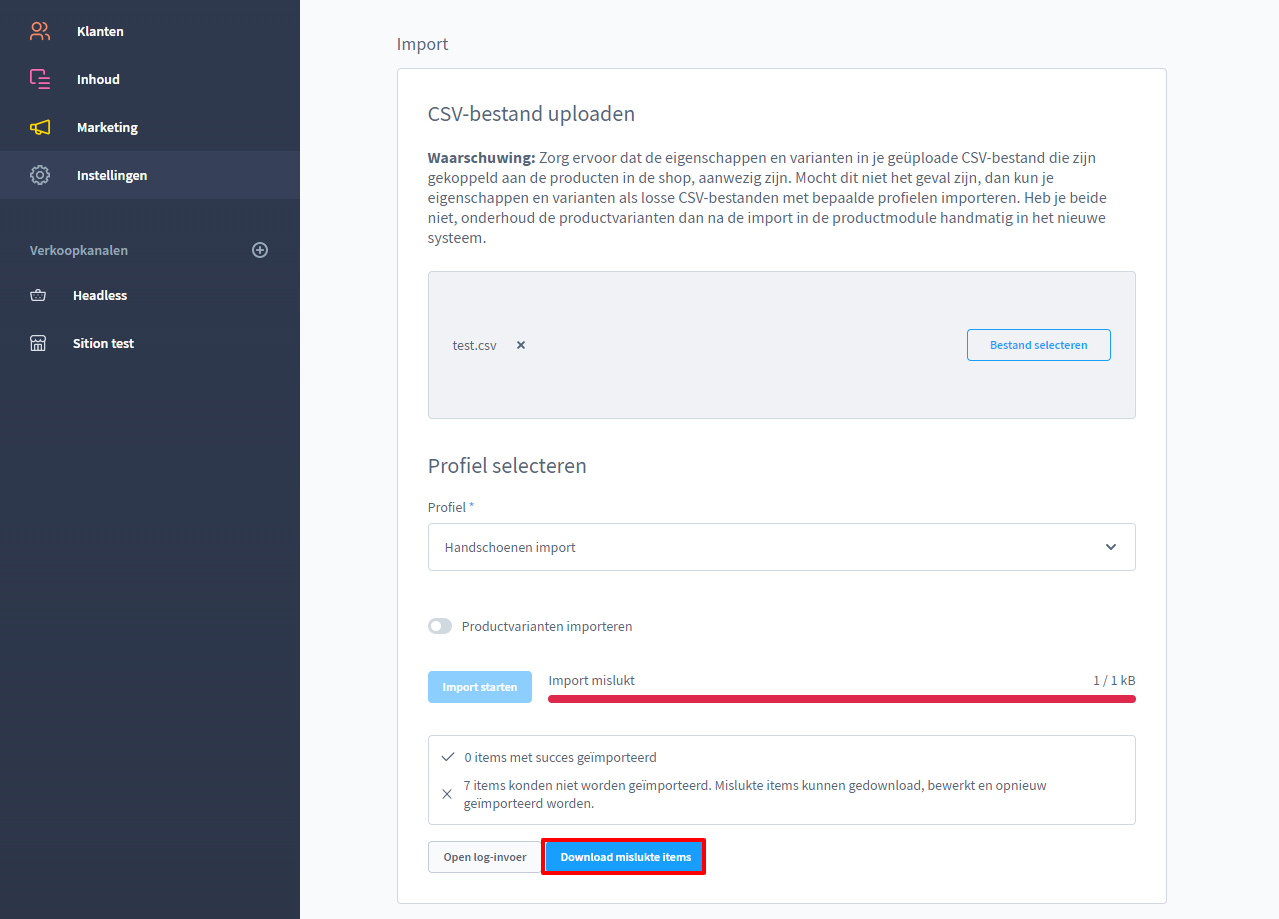Open the Inhoud menu item
This screenshot has height=919, width=1279.
(x=98, y=79)
